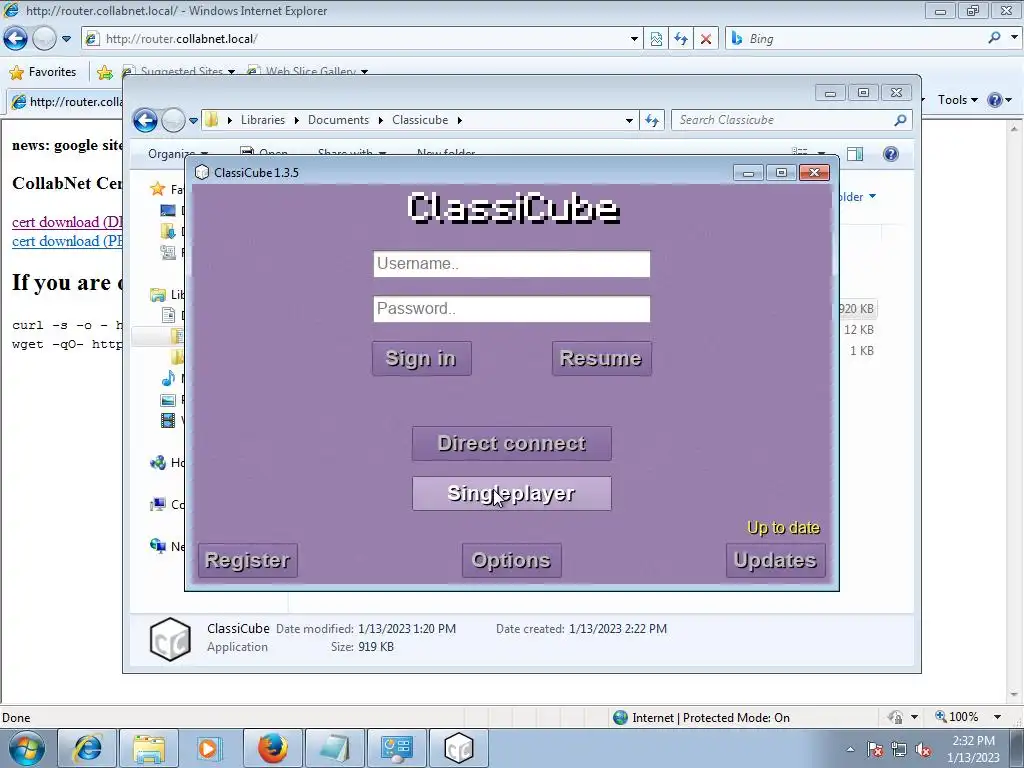
Task: Open Windows Media Player from taskbar
Action: [x=210, y=748]
